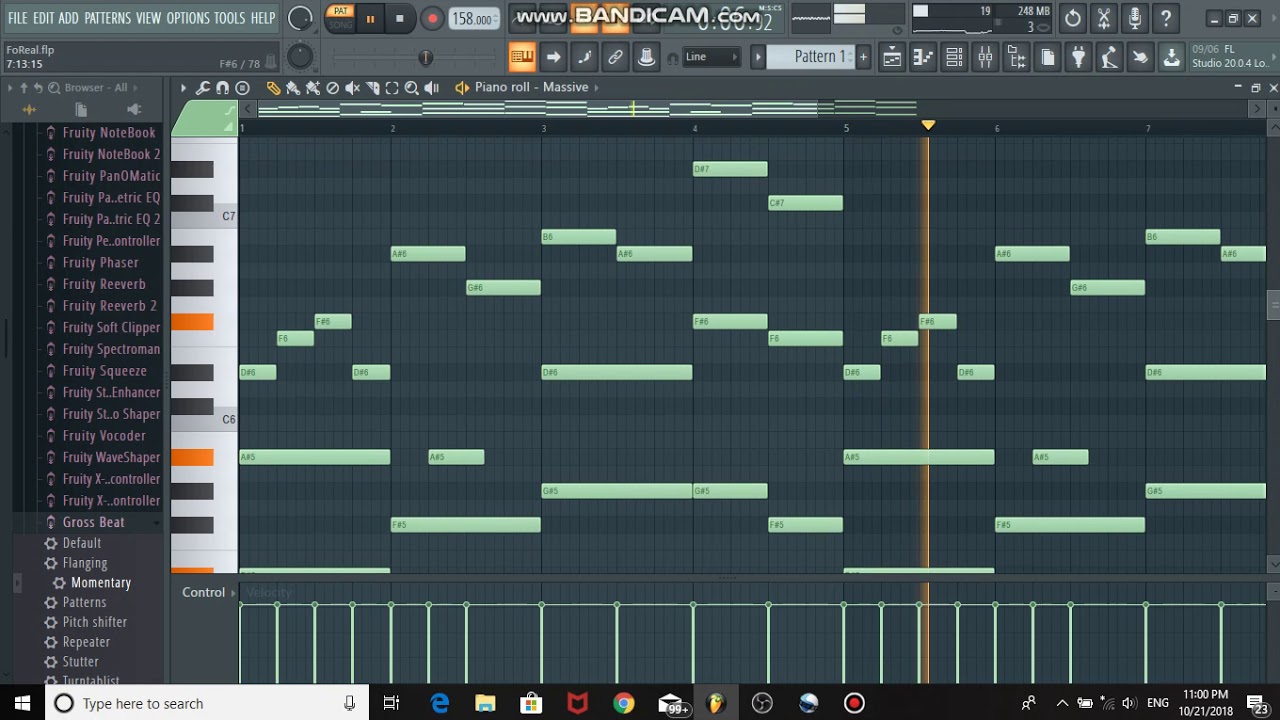The height and width of the screenshot is (720, 1280).
Task: Open piano roll menu arrow at toolbar start
Action: pyautogui.click(x=183, y=88)
